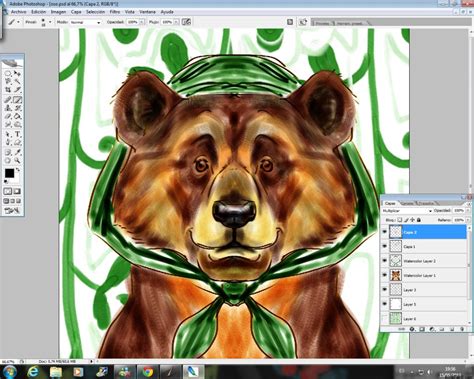This screenshot has height=379, width=474.
Task: Open the status bar info arrow
Action: click(x=92, y=361)
